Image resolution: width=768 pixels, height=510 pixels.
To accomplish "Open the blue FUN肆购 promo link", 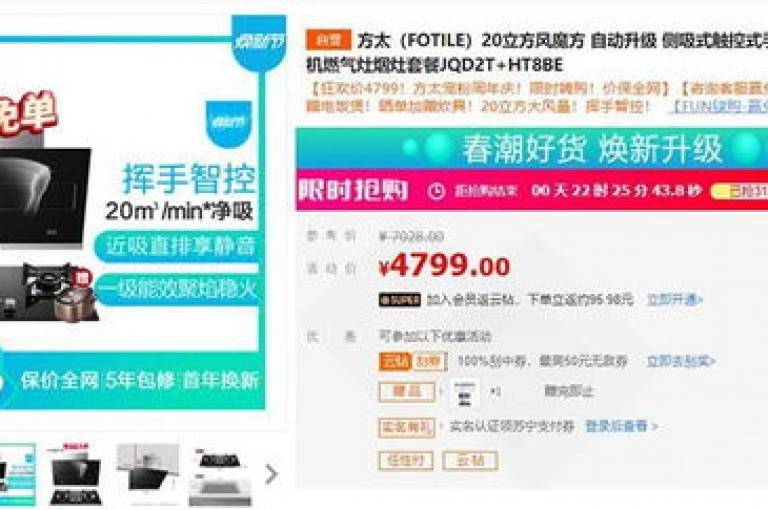I will pos(719,106).
